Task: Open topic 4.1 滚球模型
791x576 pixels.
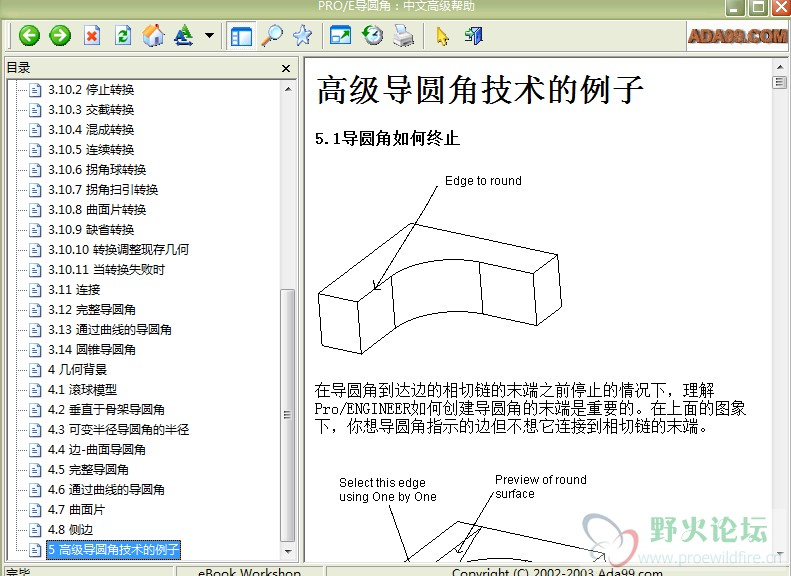Action: point(82,389)
